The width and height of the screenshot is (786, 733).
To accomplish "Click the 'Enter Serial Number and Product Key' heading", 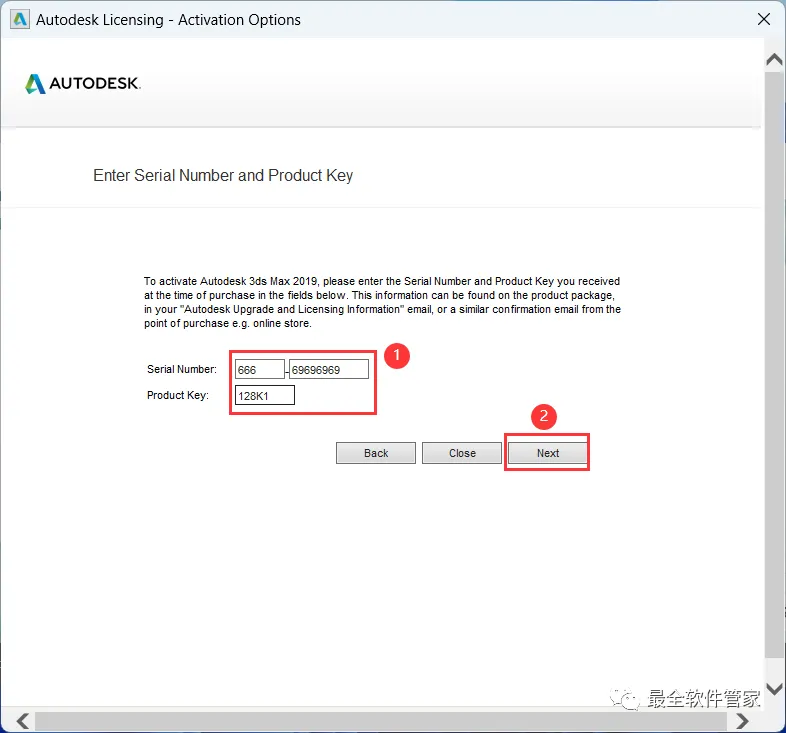I will (x=223, y=175).
